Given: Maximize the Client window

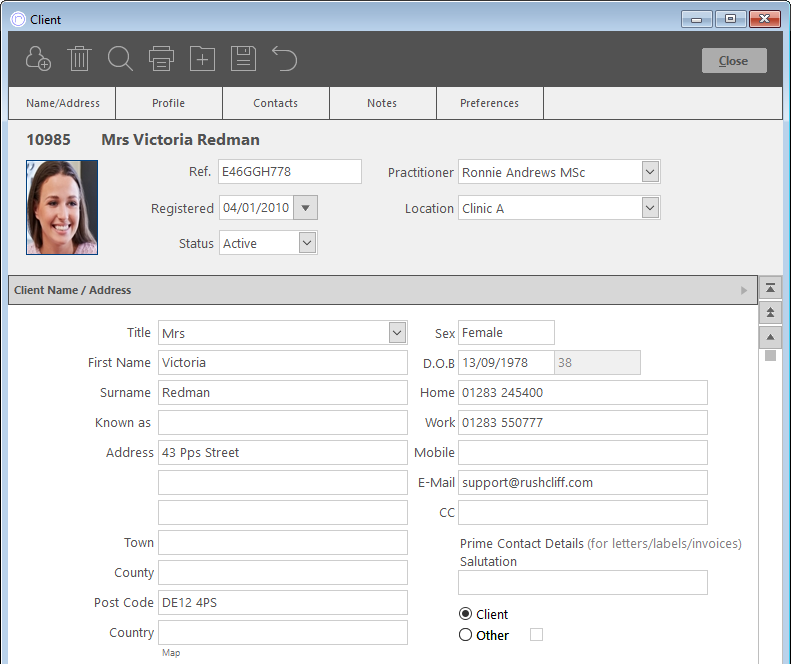Looking at the screenshot, I should pyautogui.click(x=730, y=19).
